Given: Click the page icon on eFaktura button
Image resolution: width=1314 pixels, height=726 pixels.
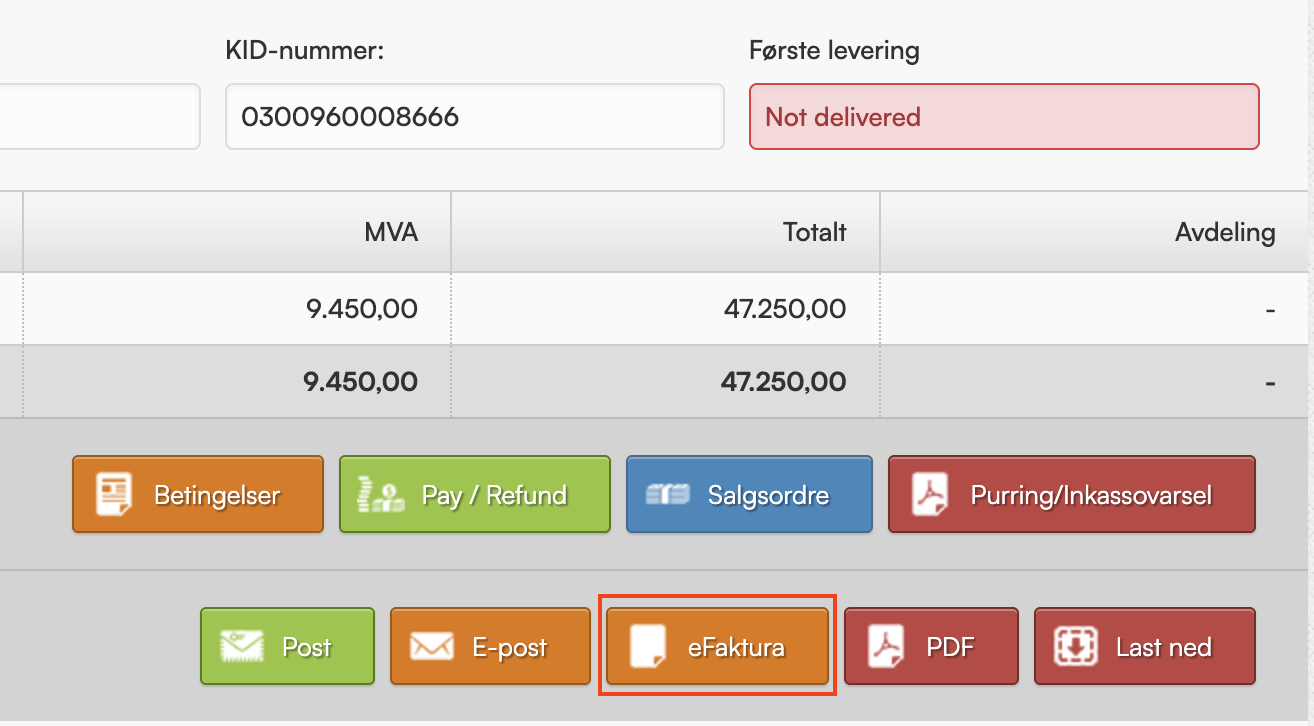Looking at the screenshot, I should pyautogui.click(x=647, y=647).
